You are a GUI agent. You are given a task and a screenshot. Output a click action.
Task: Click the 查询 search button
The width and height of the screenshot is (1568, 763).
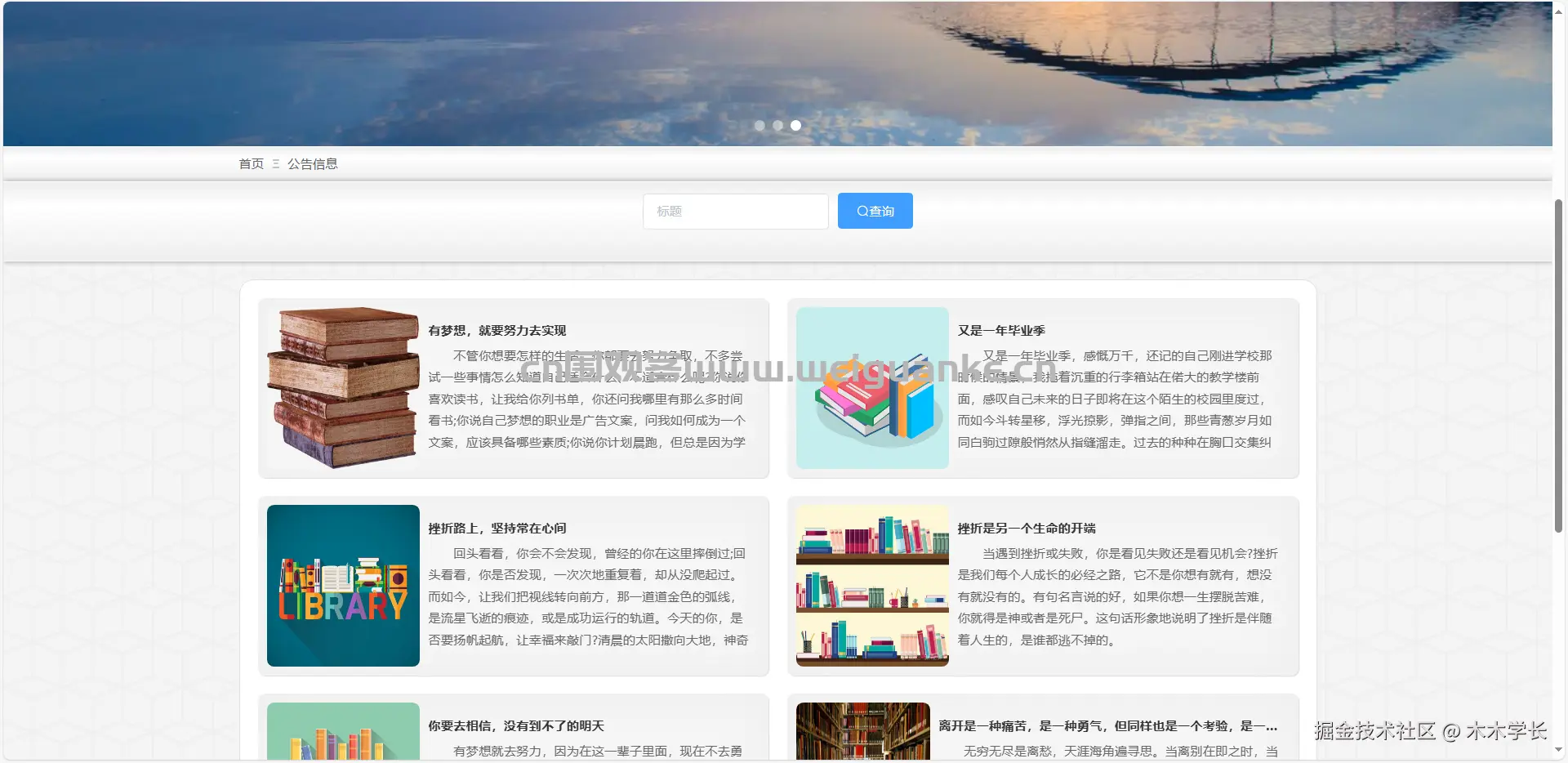[875, 211]
